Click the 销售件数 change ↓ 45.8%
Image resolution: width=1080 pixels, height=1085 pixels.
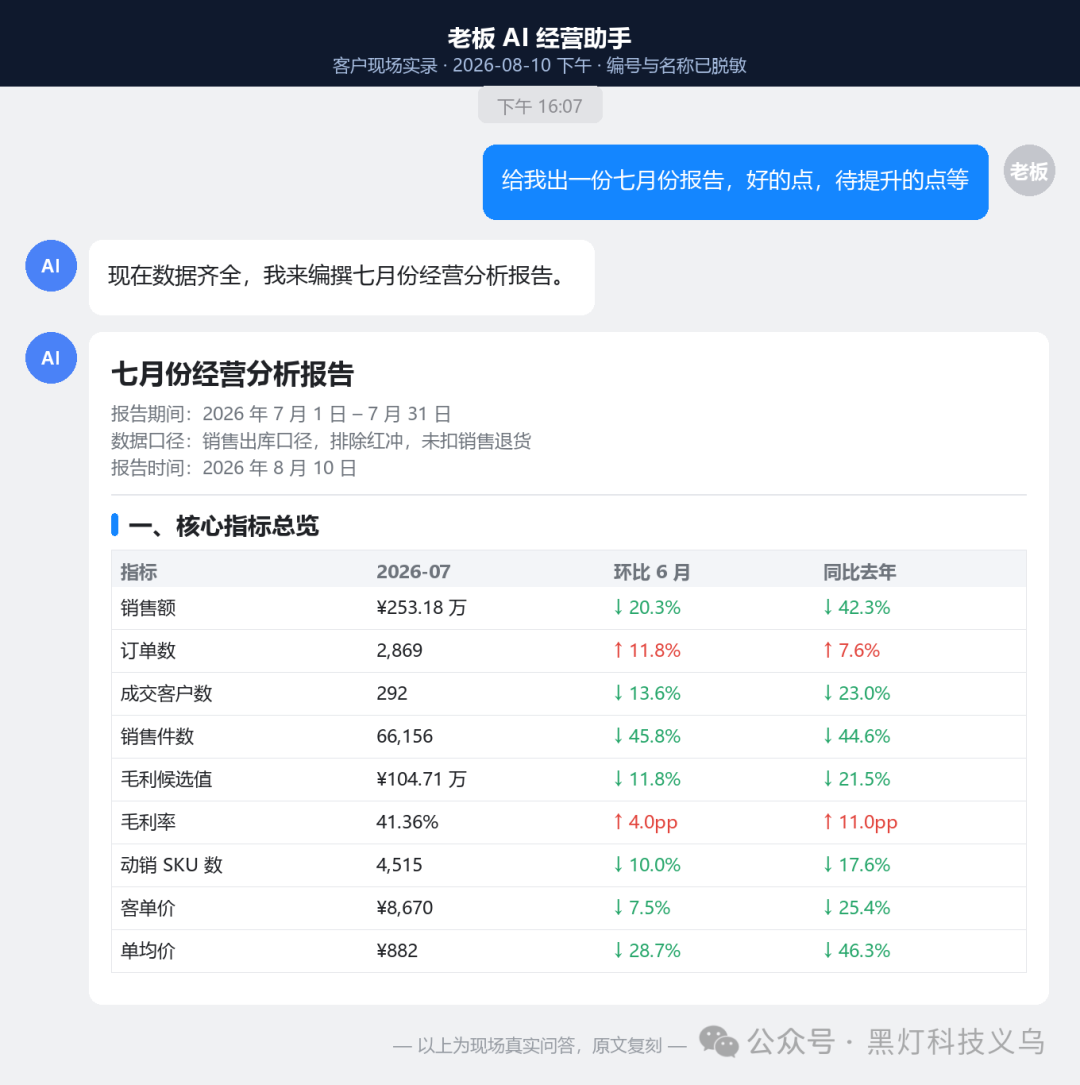(x=647, y=736)
